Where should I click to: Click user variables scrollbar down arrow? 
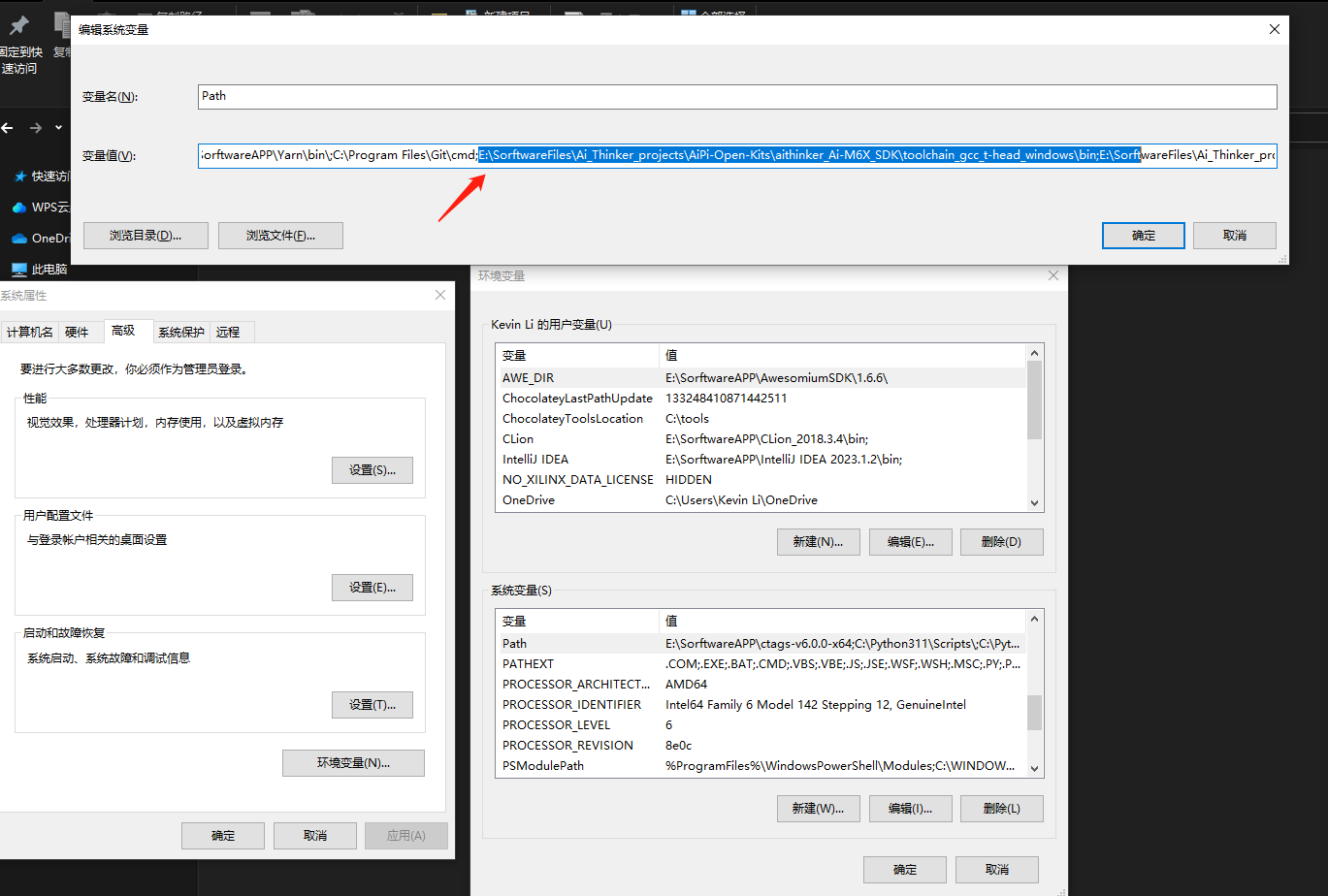[1034, 503]
